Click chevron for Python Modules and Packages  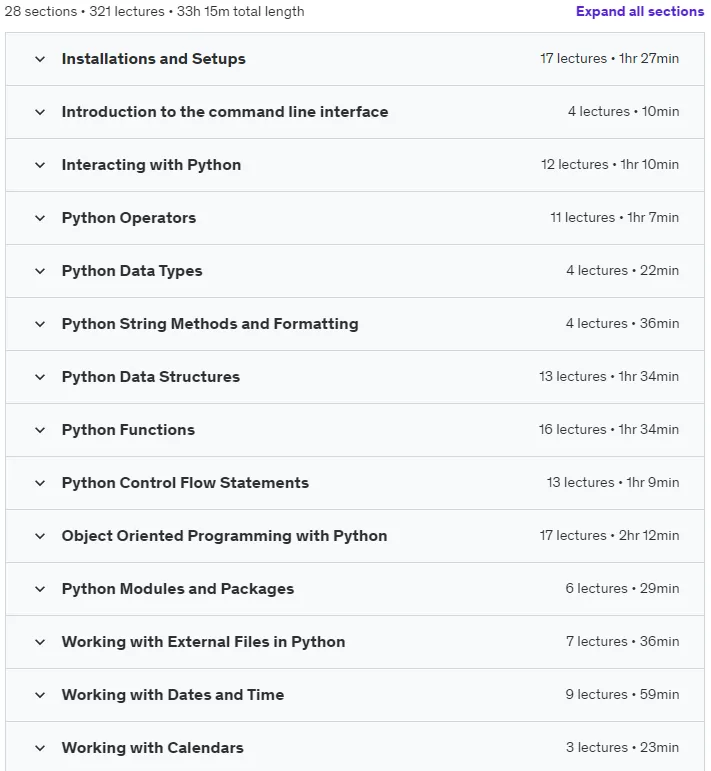click(40, 589)
